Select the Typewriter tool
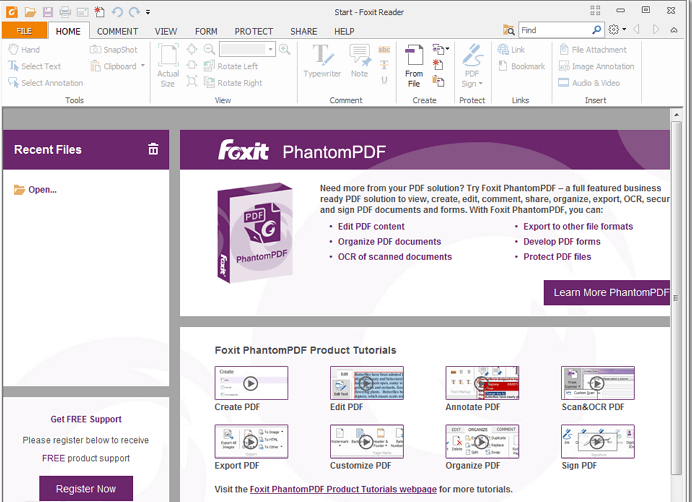 pyautogui.click(x=322, y=61)
